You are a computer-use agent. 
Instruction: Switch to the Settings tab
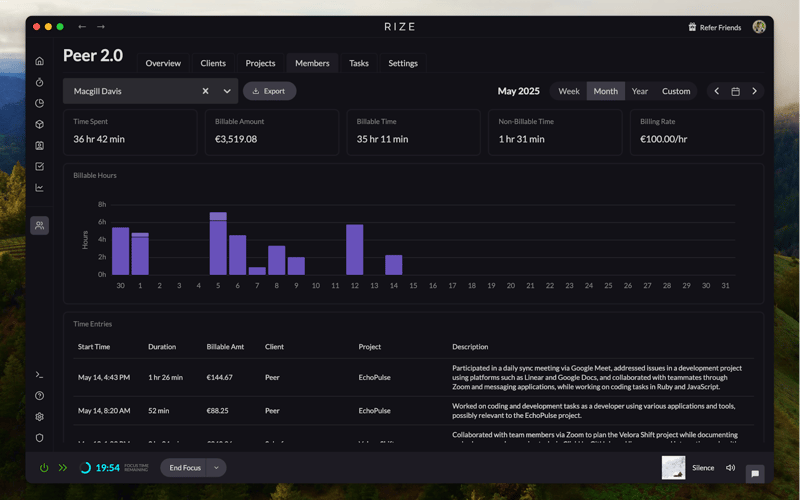[403, 63]
